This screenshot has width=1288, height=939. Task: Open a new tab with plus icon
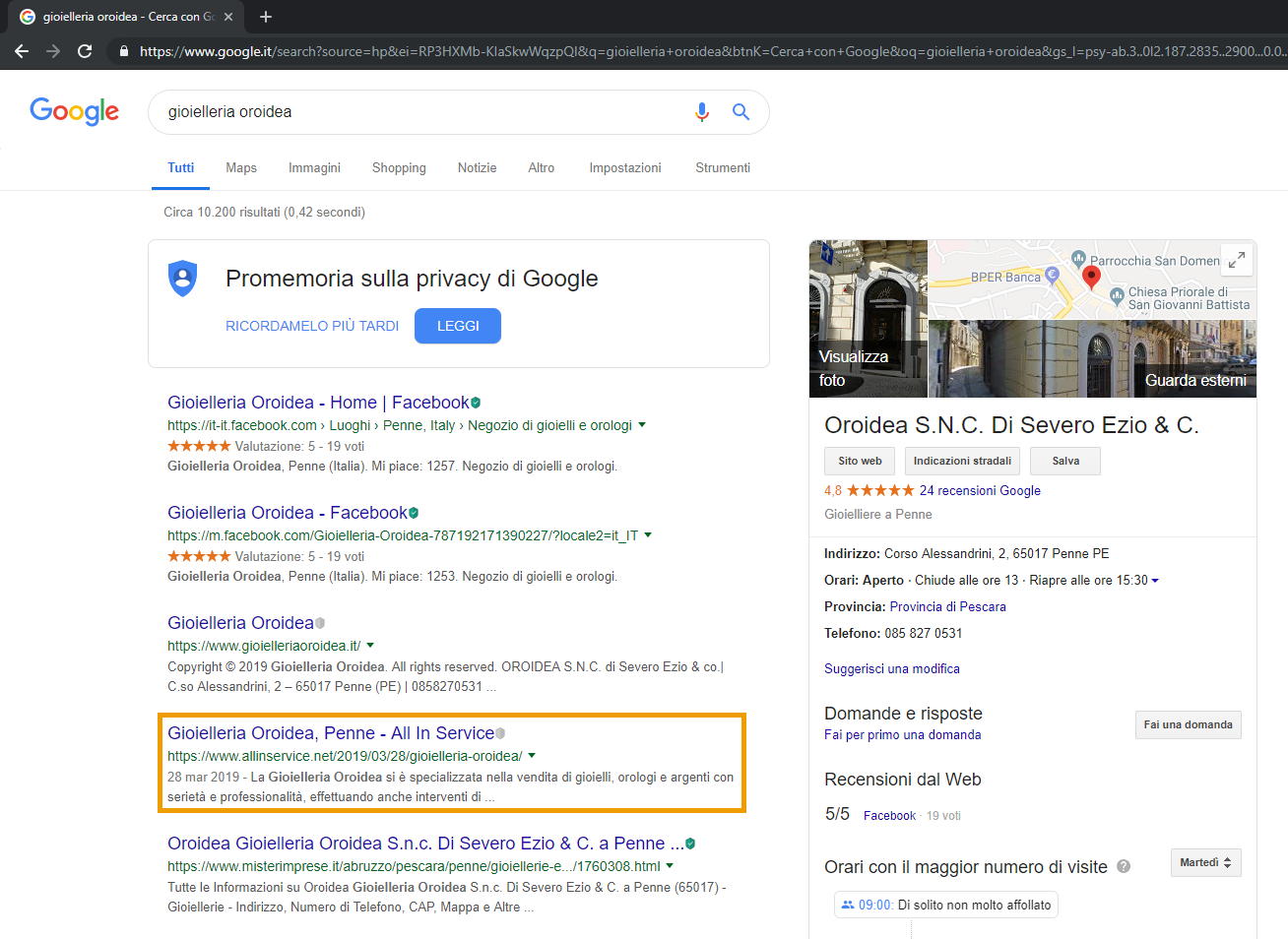tap(266, 17)
